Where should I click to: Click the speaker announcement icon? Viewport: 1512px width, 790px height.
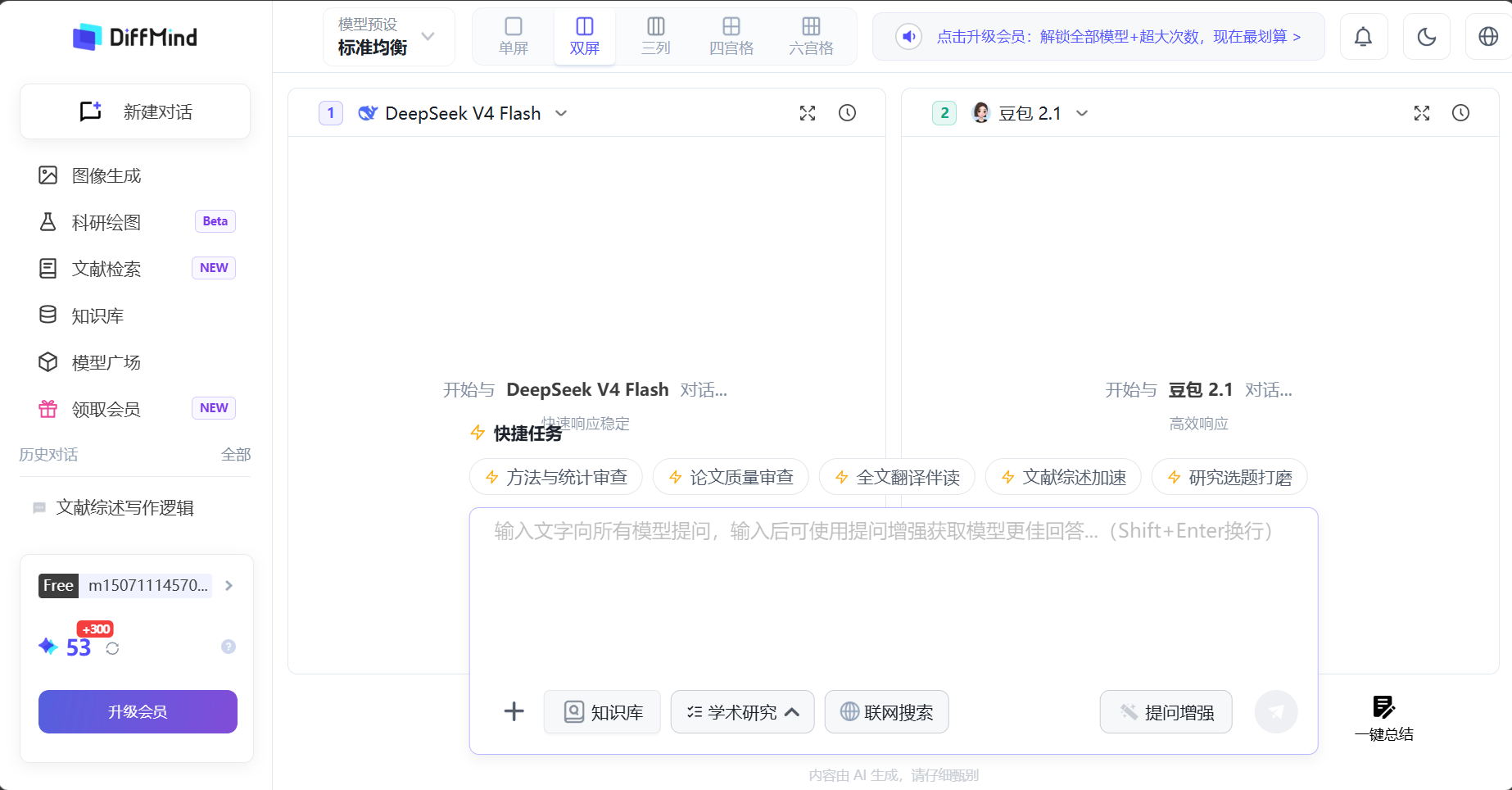tap(908, 37)
